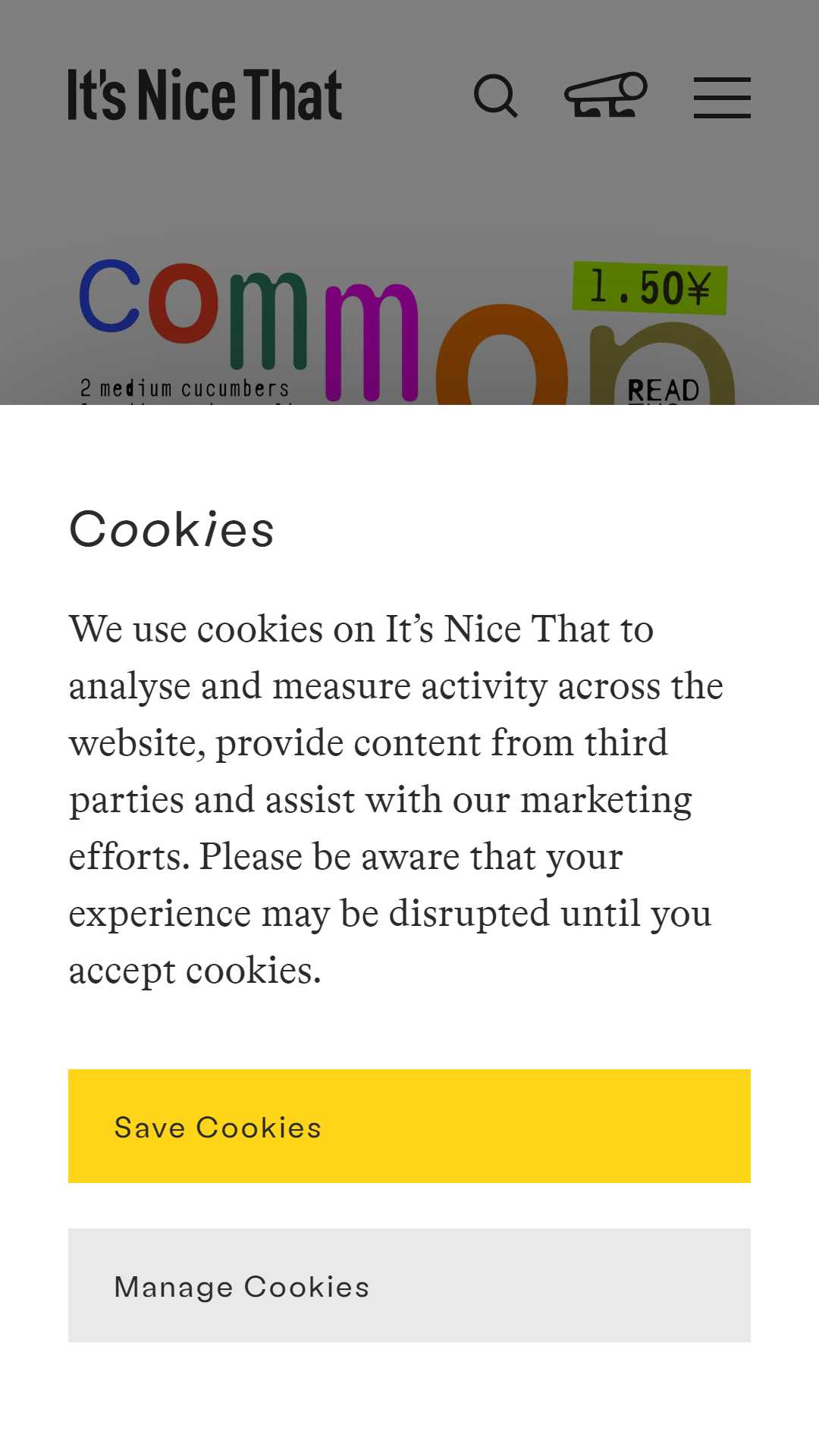Screen dimensions: 819x1456
Task: Click the words 'accept cookies.' in paragraph
Action: coord(195,971)
